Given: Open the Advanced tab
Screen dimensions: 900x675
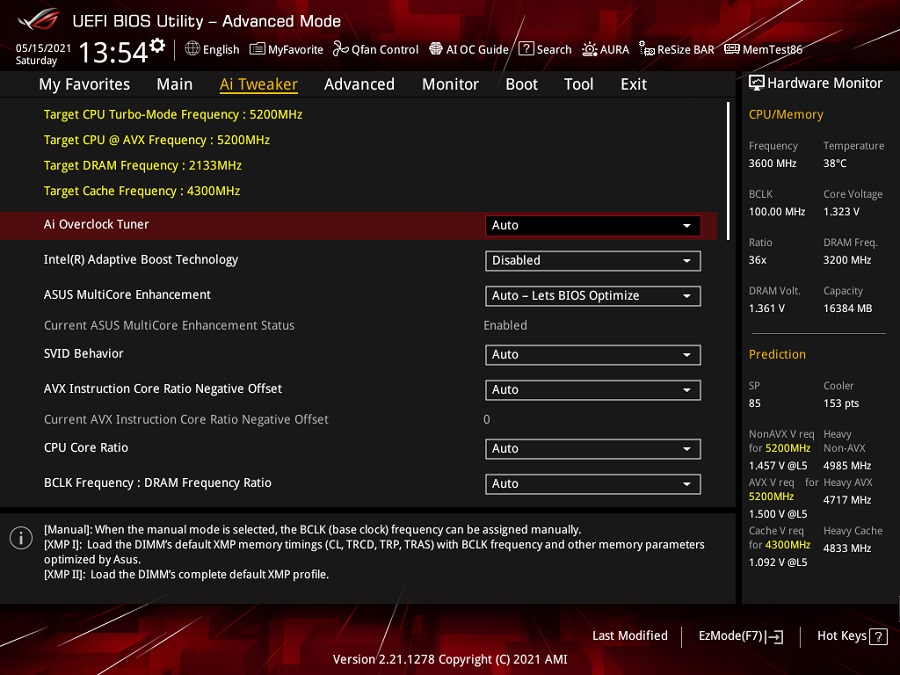Looking at the screenshot, I should click(359, 84).
